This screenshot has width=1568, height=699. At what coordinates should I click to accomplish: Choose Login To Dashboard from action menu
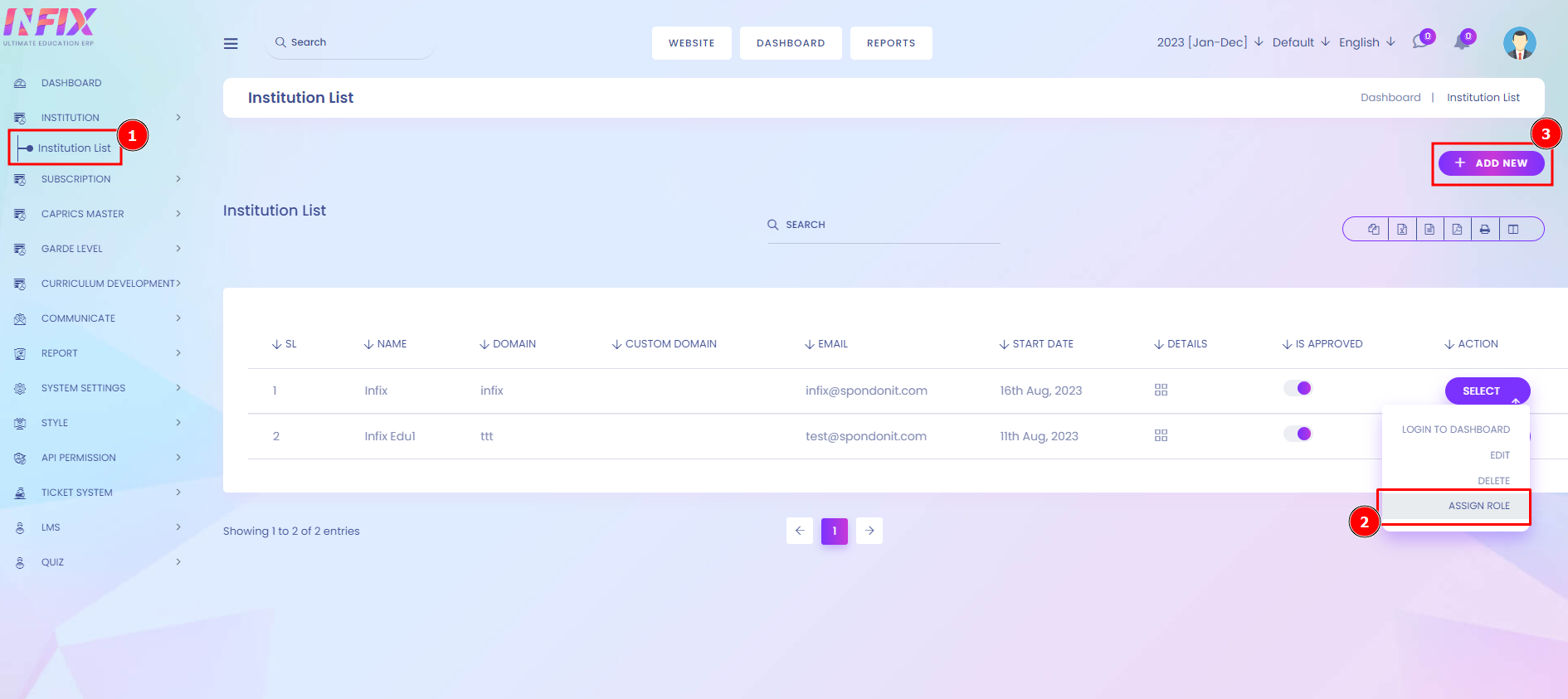[x=1455, y=430]
